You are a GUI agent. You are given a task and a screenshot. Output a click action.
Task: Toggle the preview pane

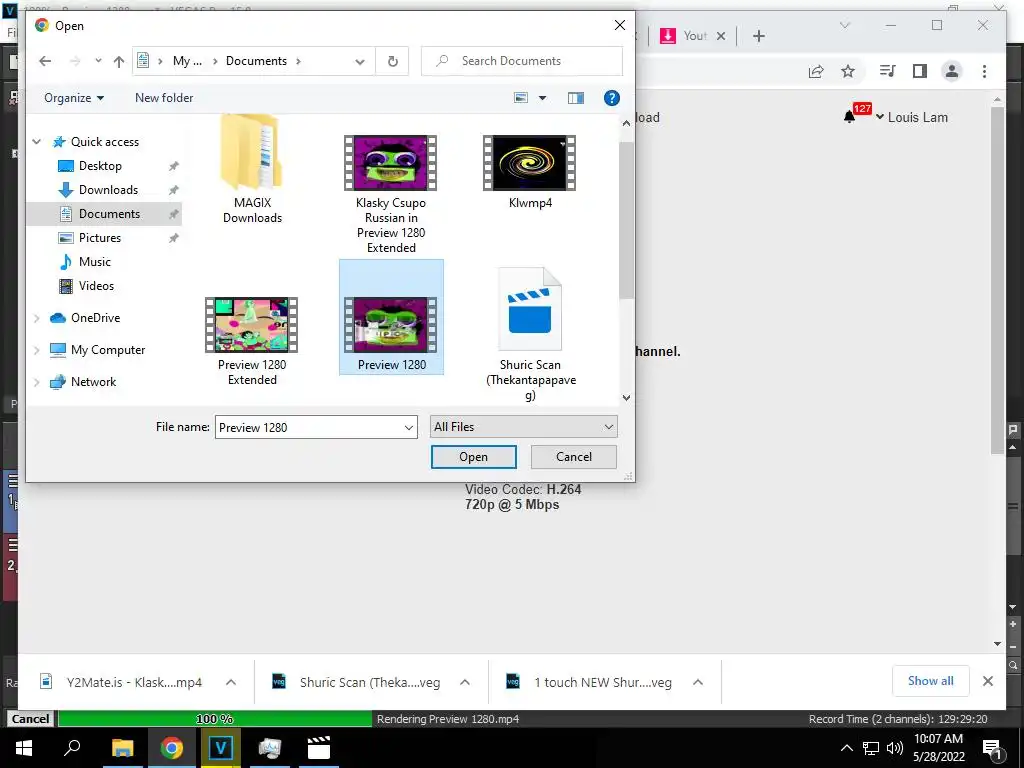point(575,98)
